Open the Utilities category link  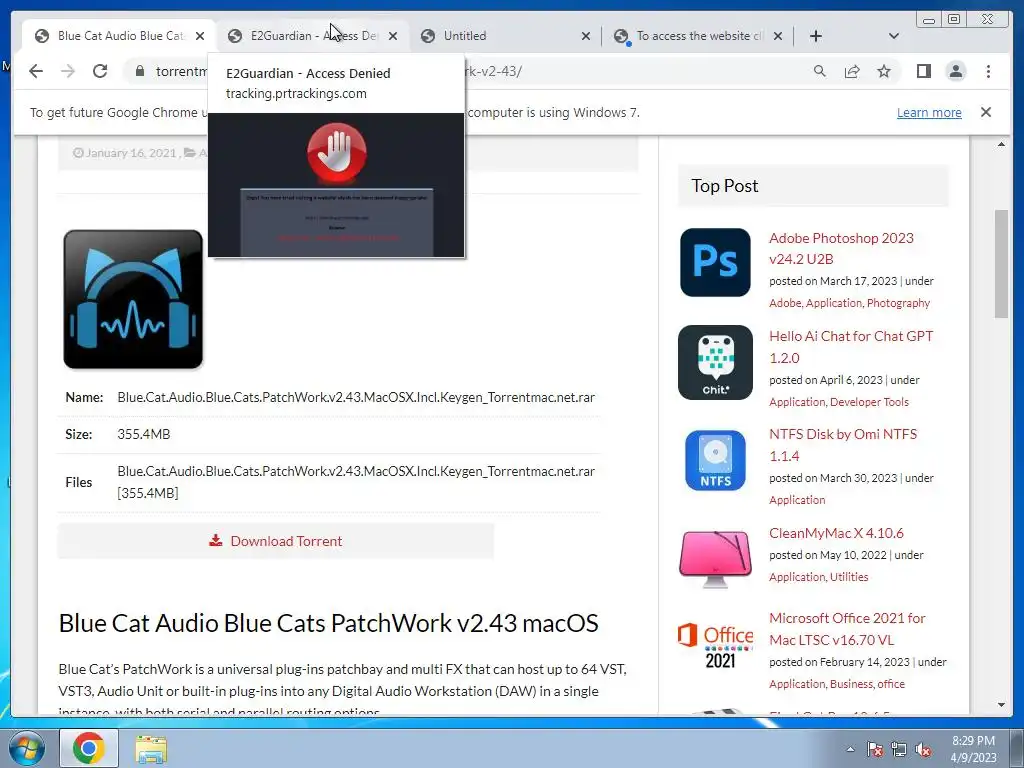[x=849, y=577]
